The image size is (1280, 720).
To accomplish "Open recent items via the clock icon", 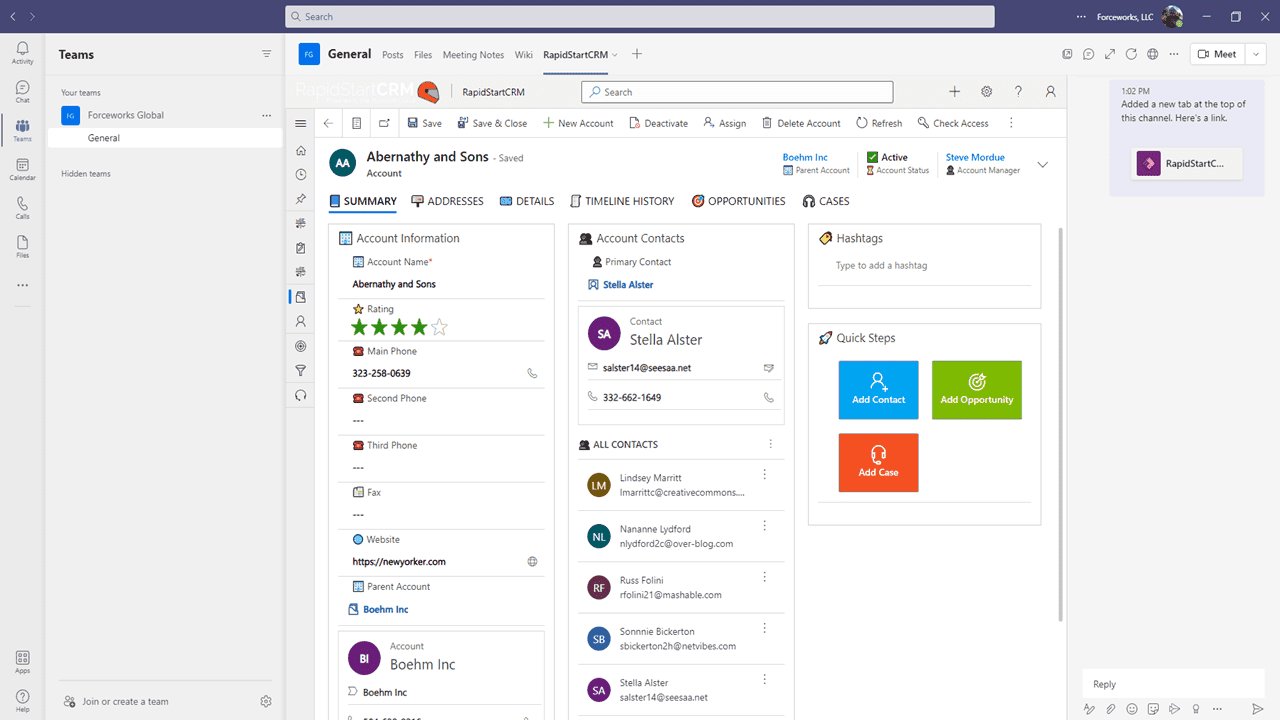I will coord(300,174).
